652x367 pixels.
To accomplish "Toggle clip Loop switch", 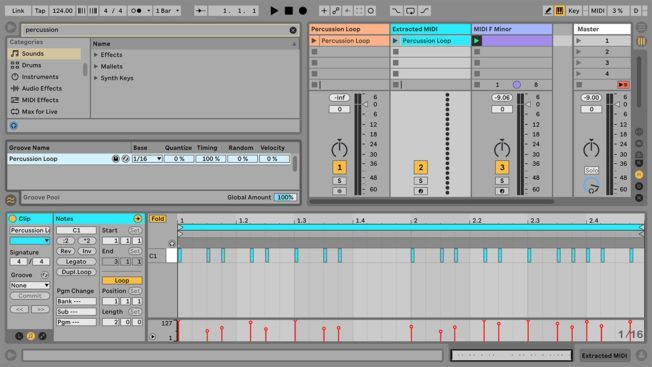I will point(122,281).
